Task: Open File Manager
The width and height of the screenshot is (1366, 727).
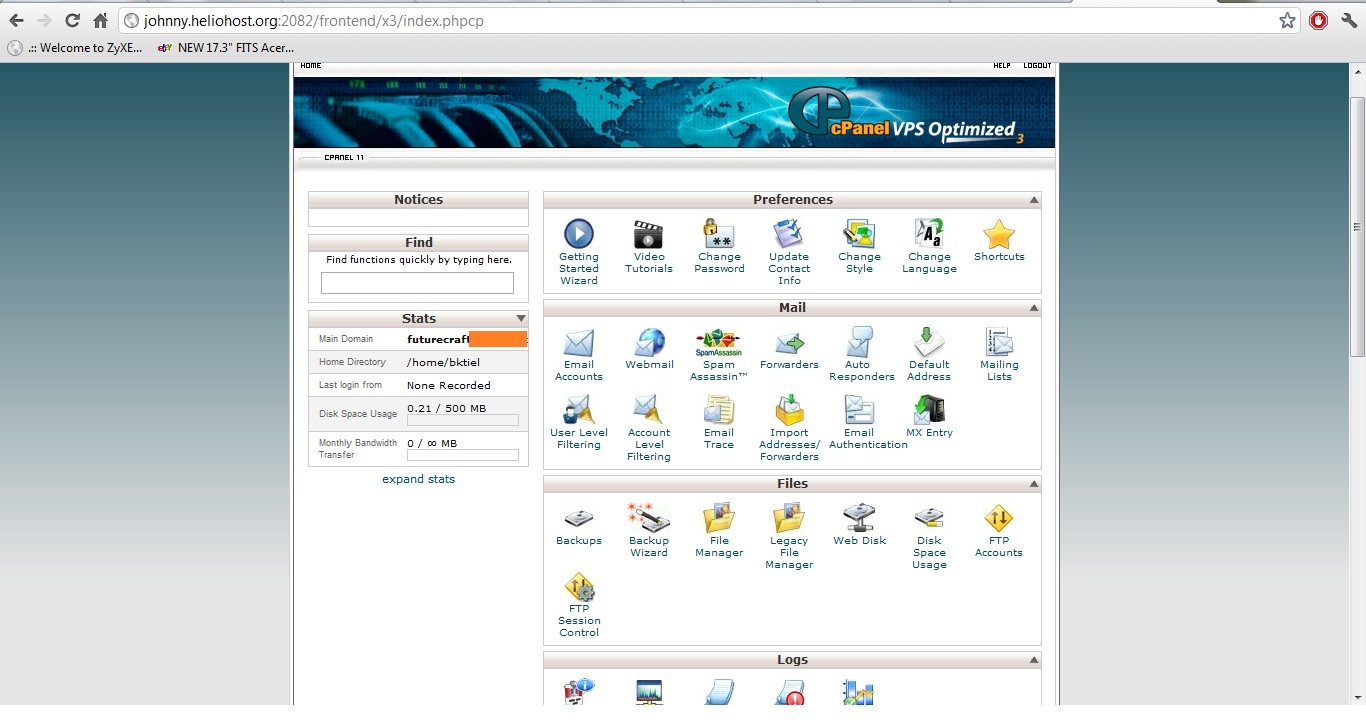Action: point(719,531)
